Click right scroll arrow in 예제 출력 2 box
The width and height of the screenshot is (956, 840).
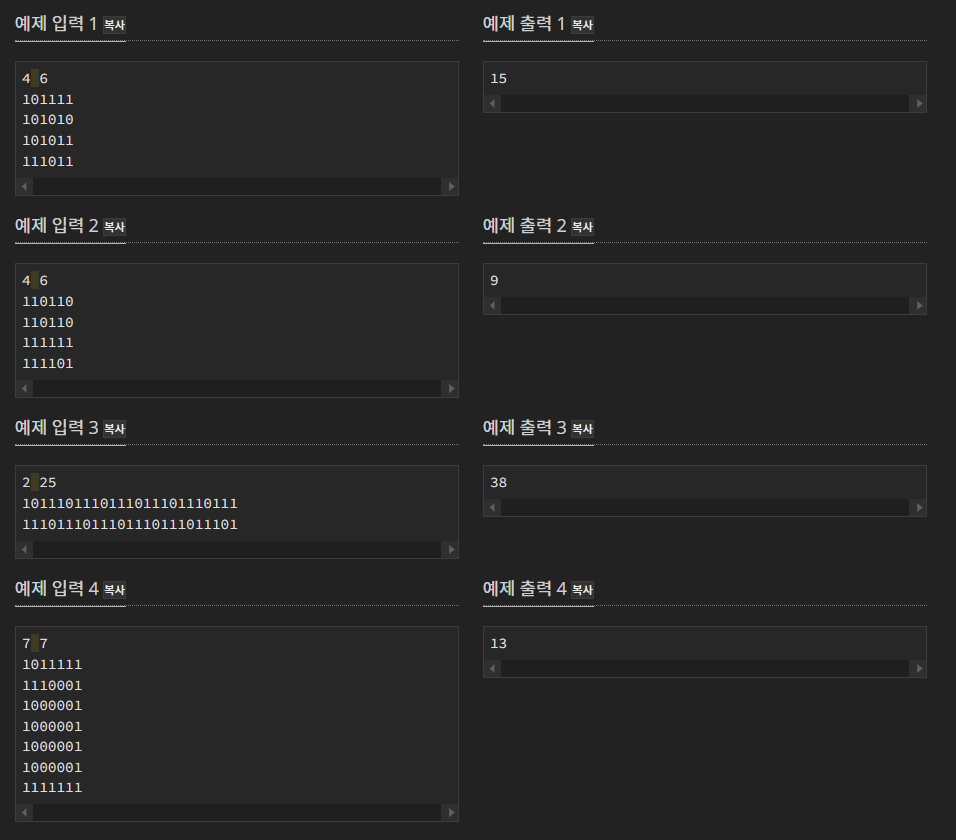tap(919, 305)
